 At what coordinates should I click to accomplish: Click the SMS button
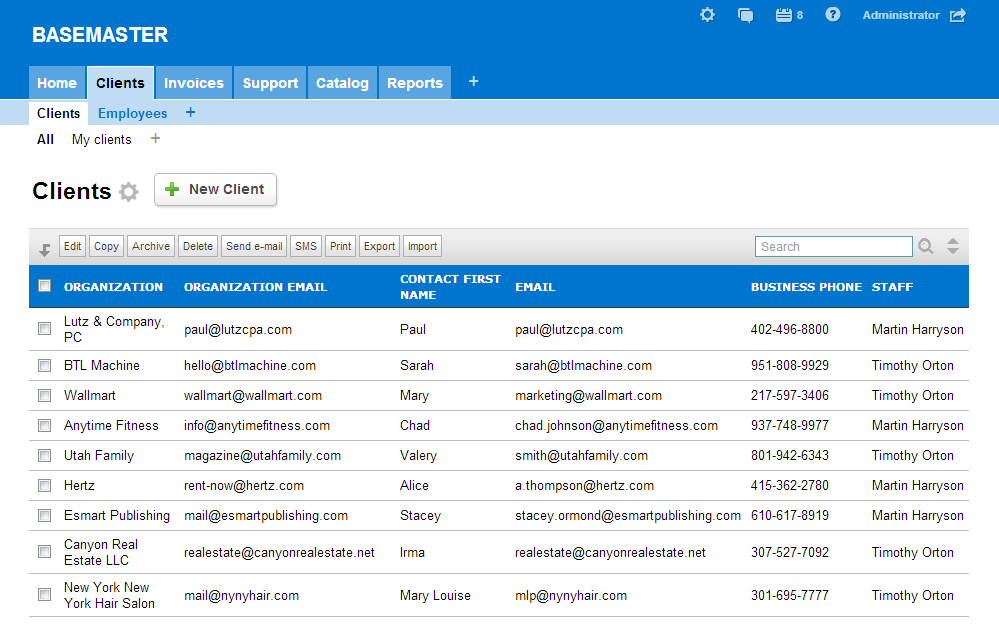click(x=306, y=246)
